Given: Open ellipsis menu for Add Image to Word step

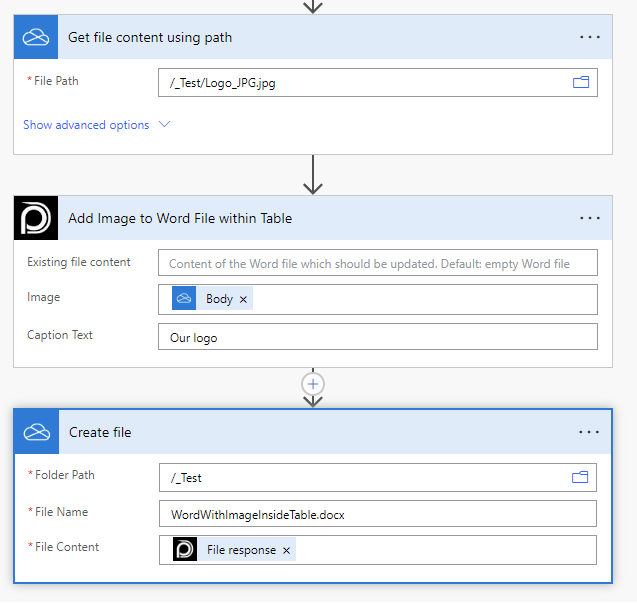Looking at the screenshot, I should pyautogui.click(x=590, y=218).
